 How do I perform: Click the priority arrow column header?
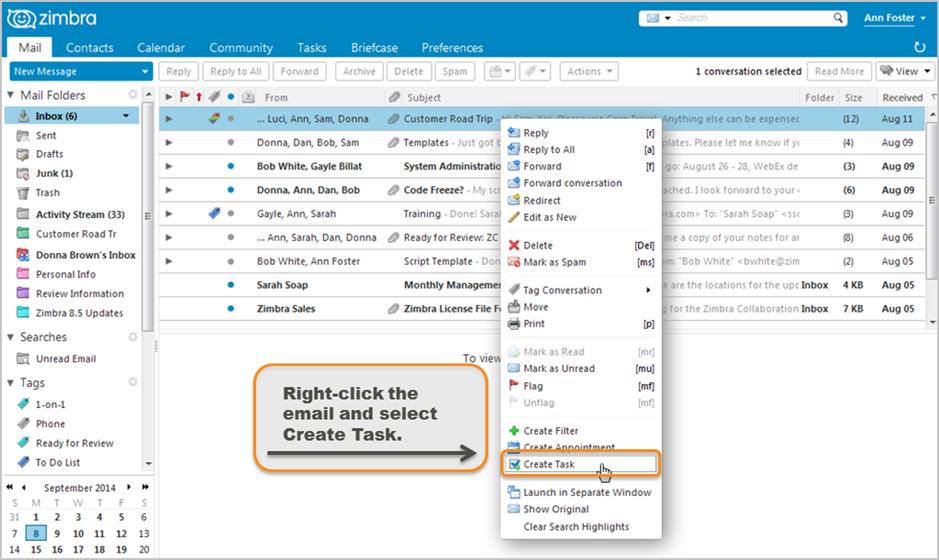pyautogui.click(x=199, y=96)
